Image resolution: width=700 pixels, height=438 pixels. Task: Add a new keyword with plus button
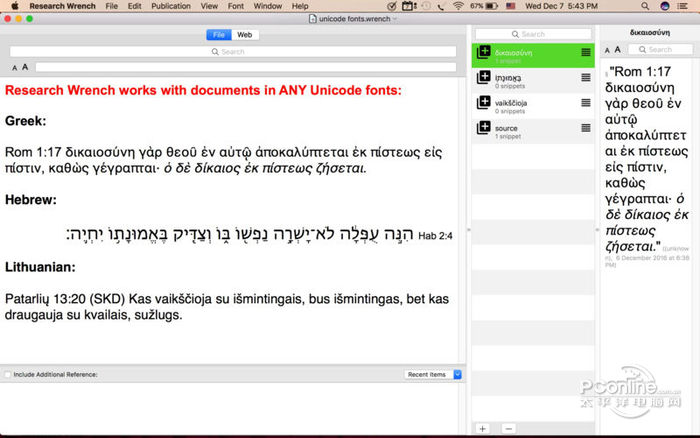tap(483, 429)
